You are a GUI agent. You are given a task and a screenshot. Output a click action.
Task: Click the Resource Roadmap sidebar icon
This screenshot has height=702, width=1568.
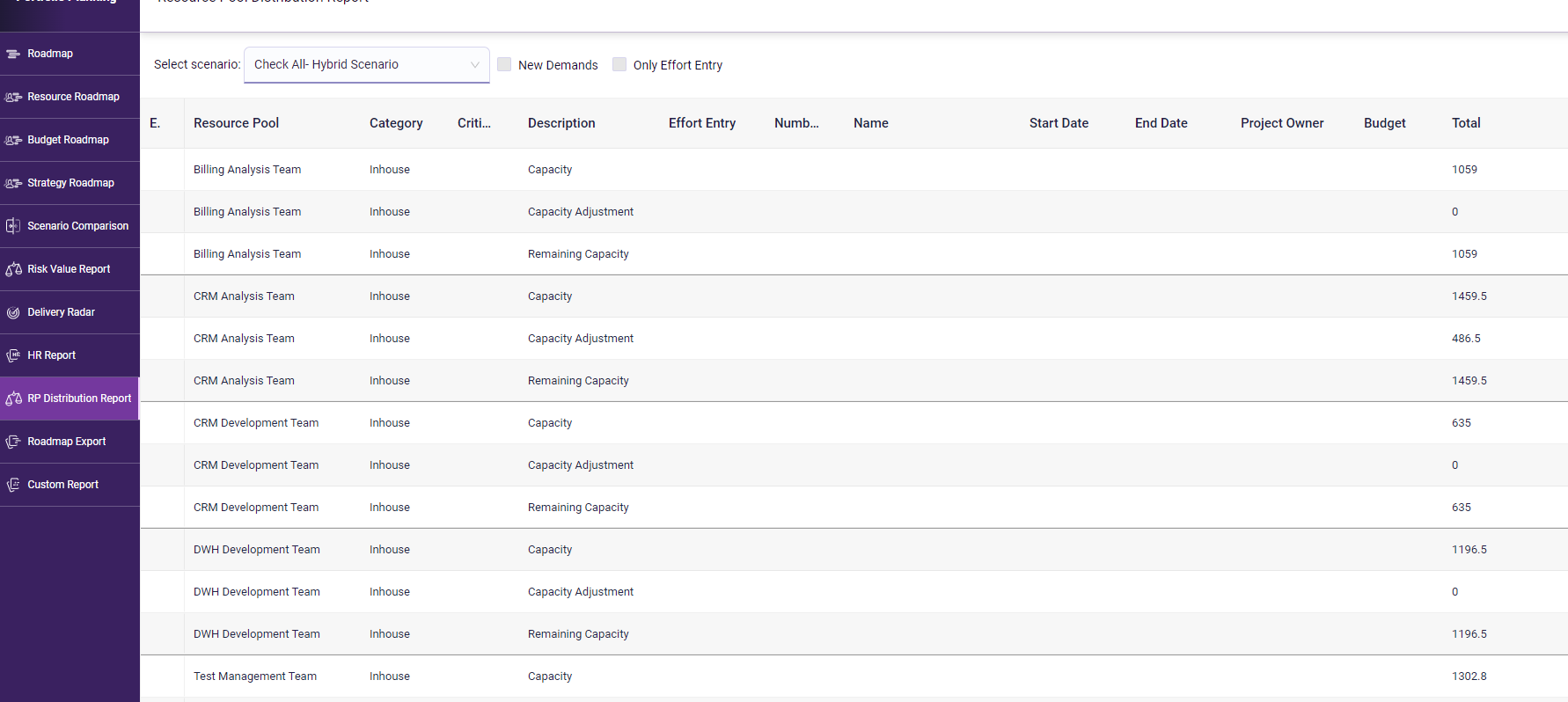[13, 97]
